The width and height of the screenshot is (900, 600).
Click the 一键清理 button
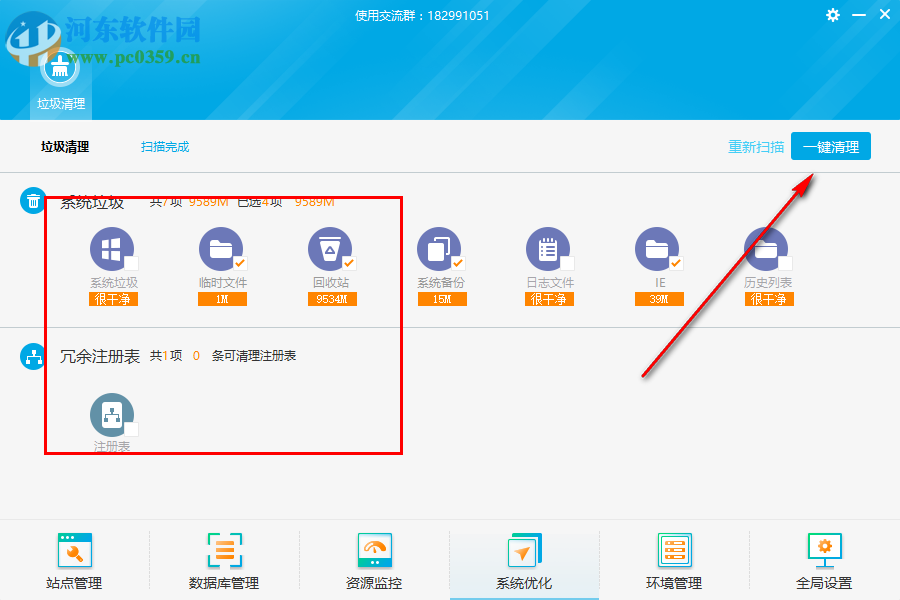click(x=831, y=146)
